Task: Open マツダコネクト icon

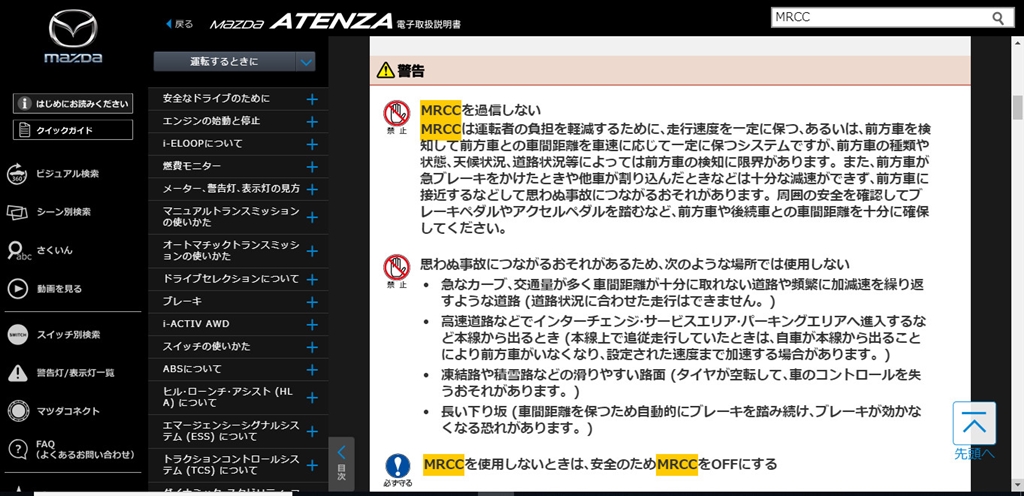Action: tap(17, 411)
